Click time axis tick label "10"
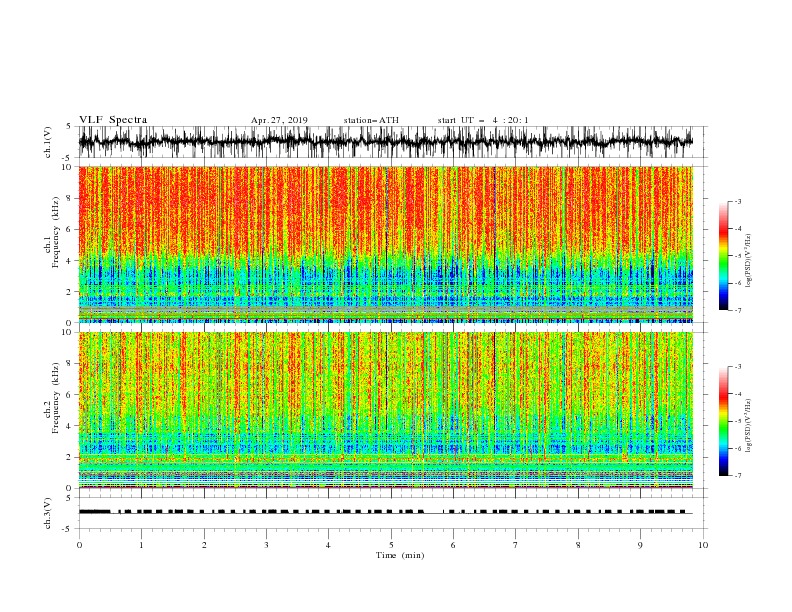 (x=703, y=545)
